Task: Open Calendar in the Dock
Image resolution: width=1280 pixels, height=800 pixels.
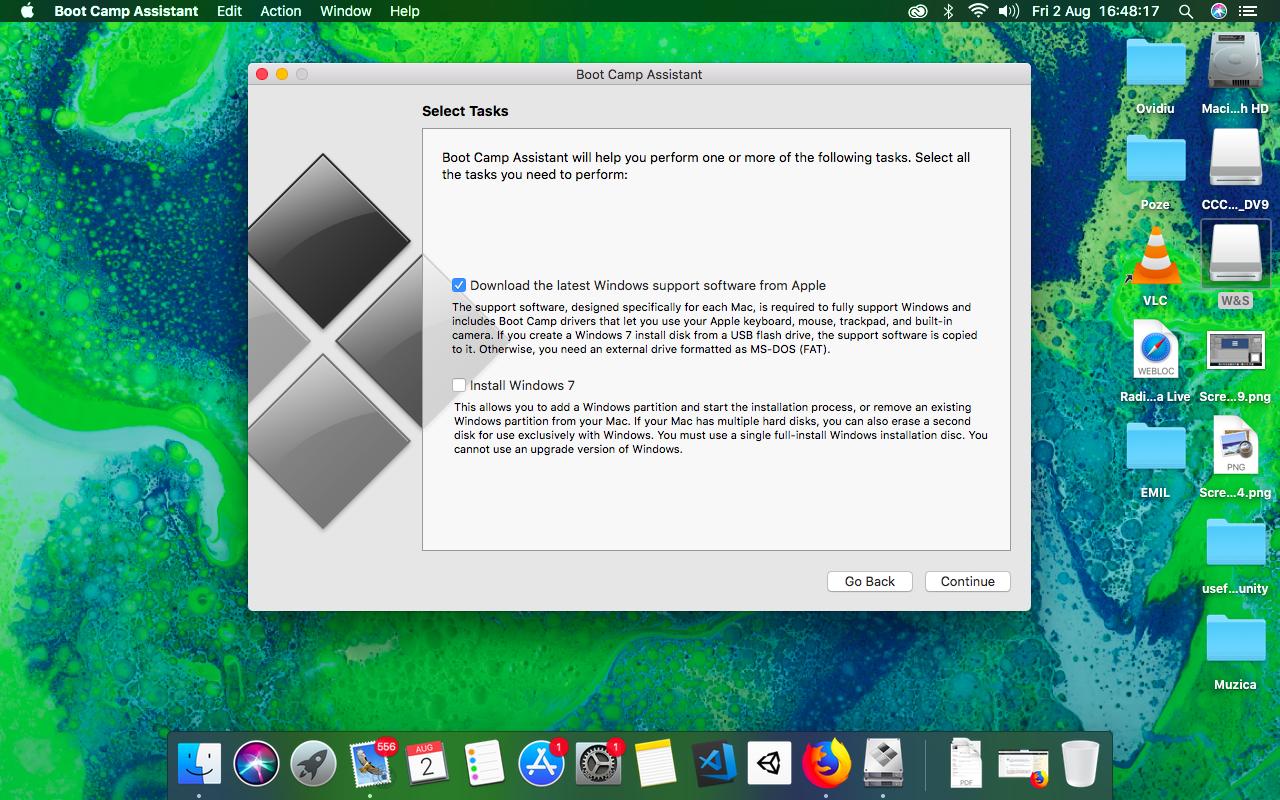Action: pos(427,765)
